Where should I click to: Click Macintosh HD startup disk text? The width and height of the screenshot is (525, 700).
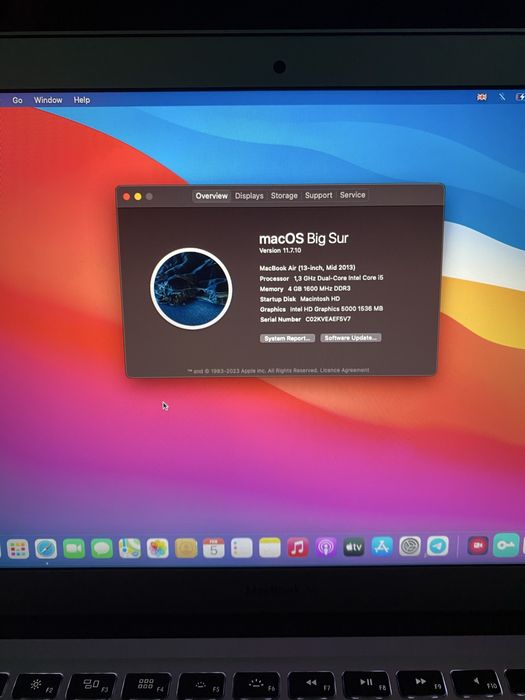tap(320, 299)
